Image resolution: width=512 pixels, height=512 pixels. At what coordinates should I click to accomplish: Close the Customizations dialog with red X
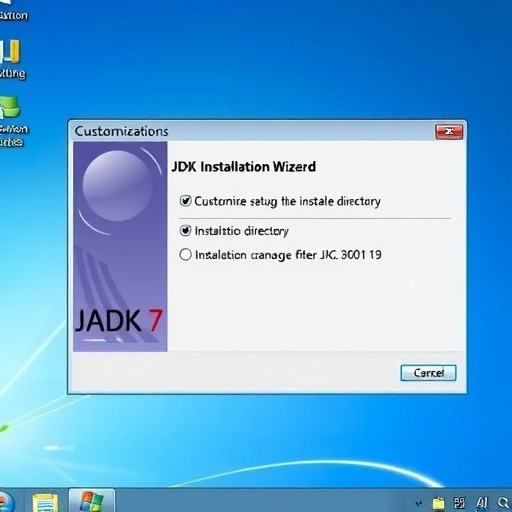(449, 131)
